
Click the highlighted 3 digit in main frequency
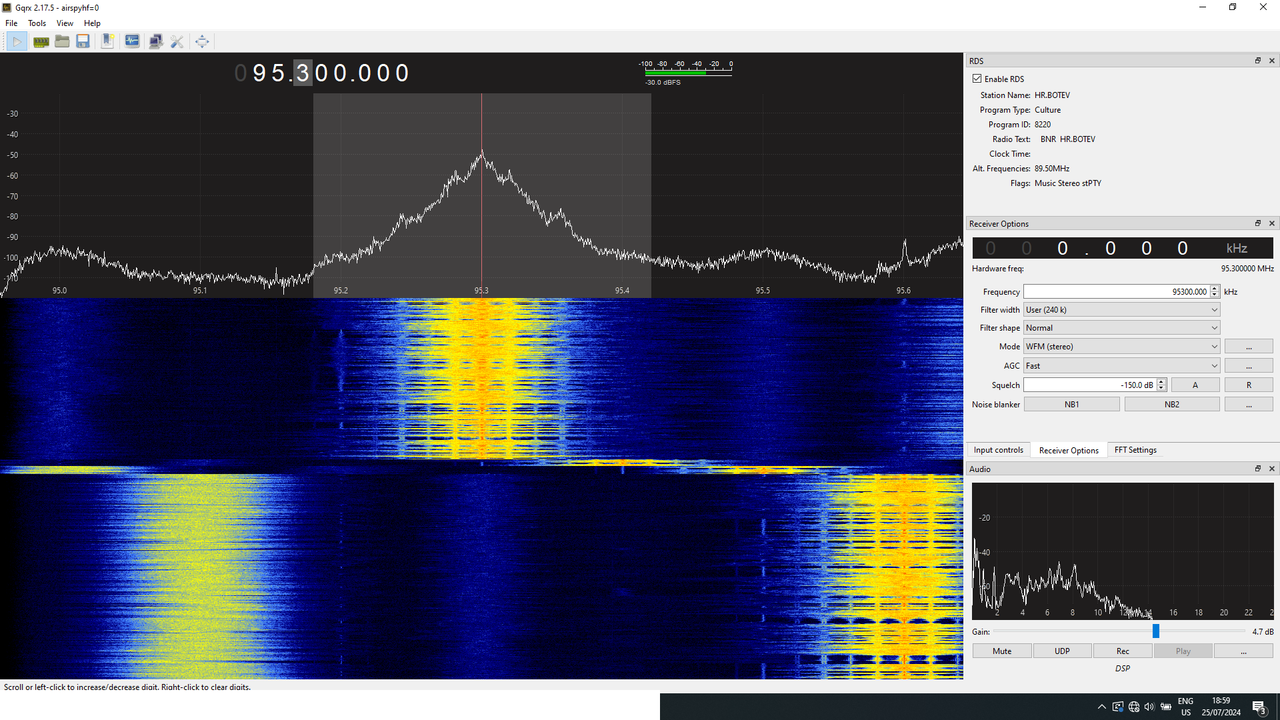tap(303, 73)
